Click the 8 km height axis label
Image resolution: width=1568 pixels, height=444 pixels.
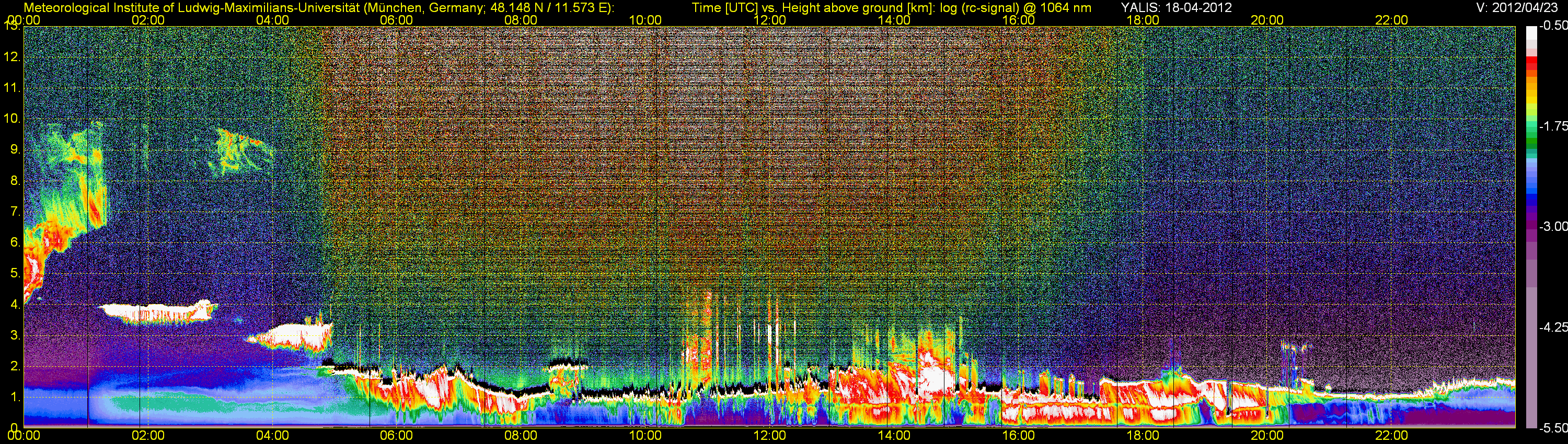pyautogui.click(x=15, y=181)
